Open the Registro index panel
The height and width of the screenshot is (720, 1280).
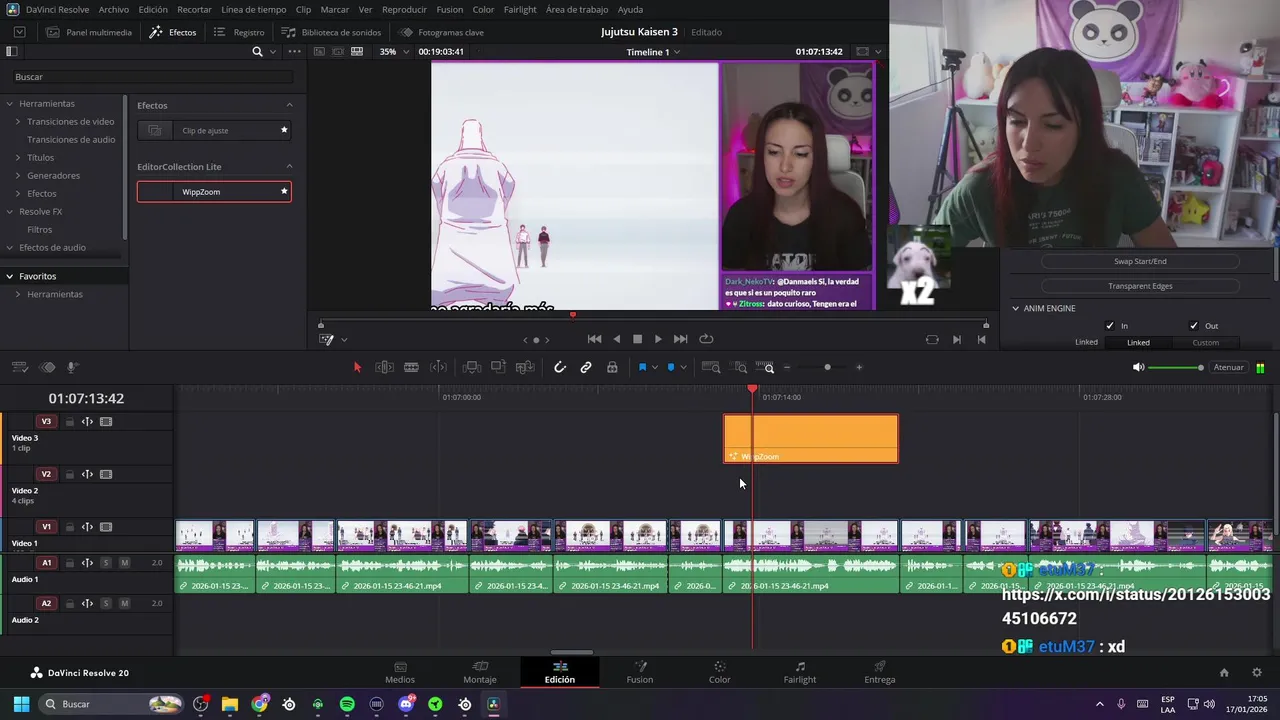coord(239,32)
